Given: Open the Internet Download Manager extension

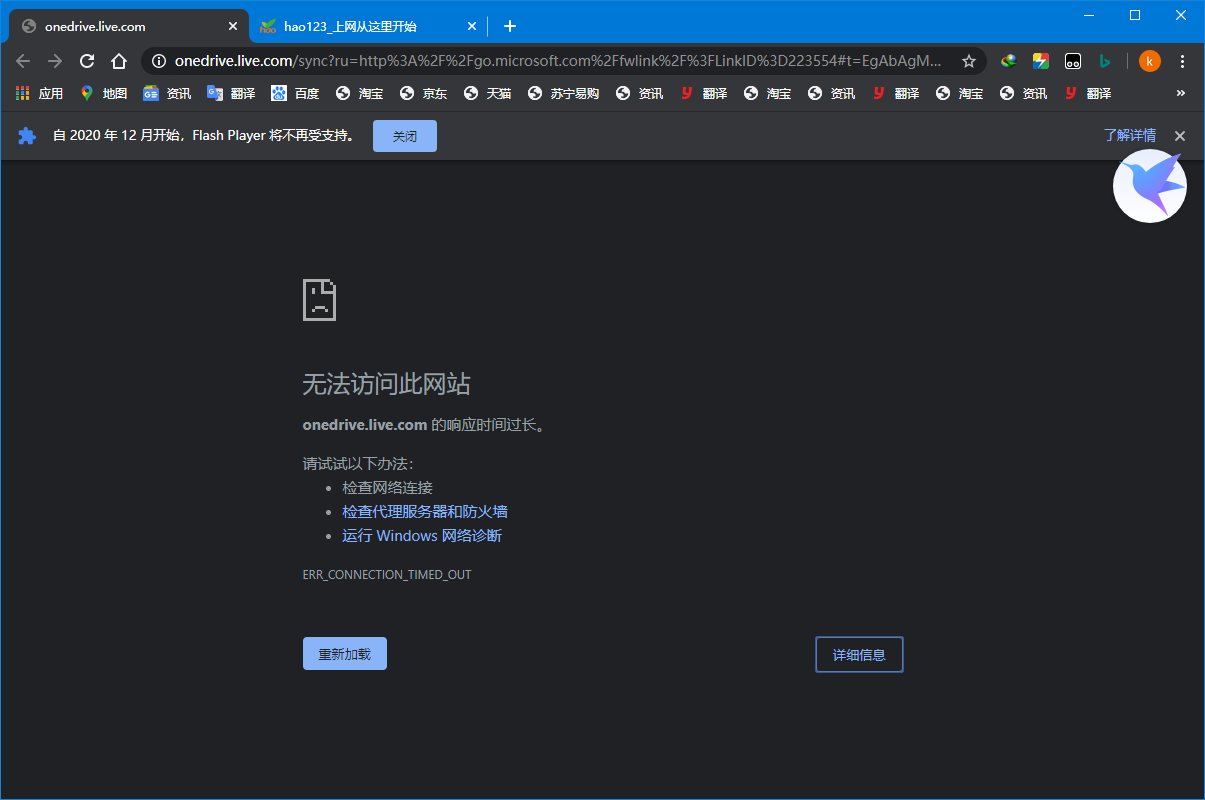Looking at the screenshot, I should 1009,61.
